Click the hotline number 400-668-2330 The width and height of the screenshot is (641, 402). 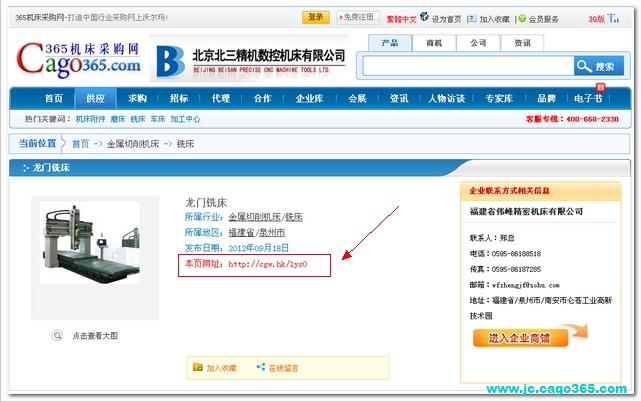pyautogui.click(x=592, y=119)
